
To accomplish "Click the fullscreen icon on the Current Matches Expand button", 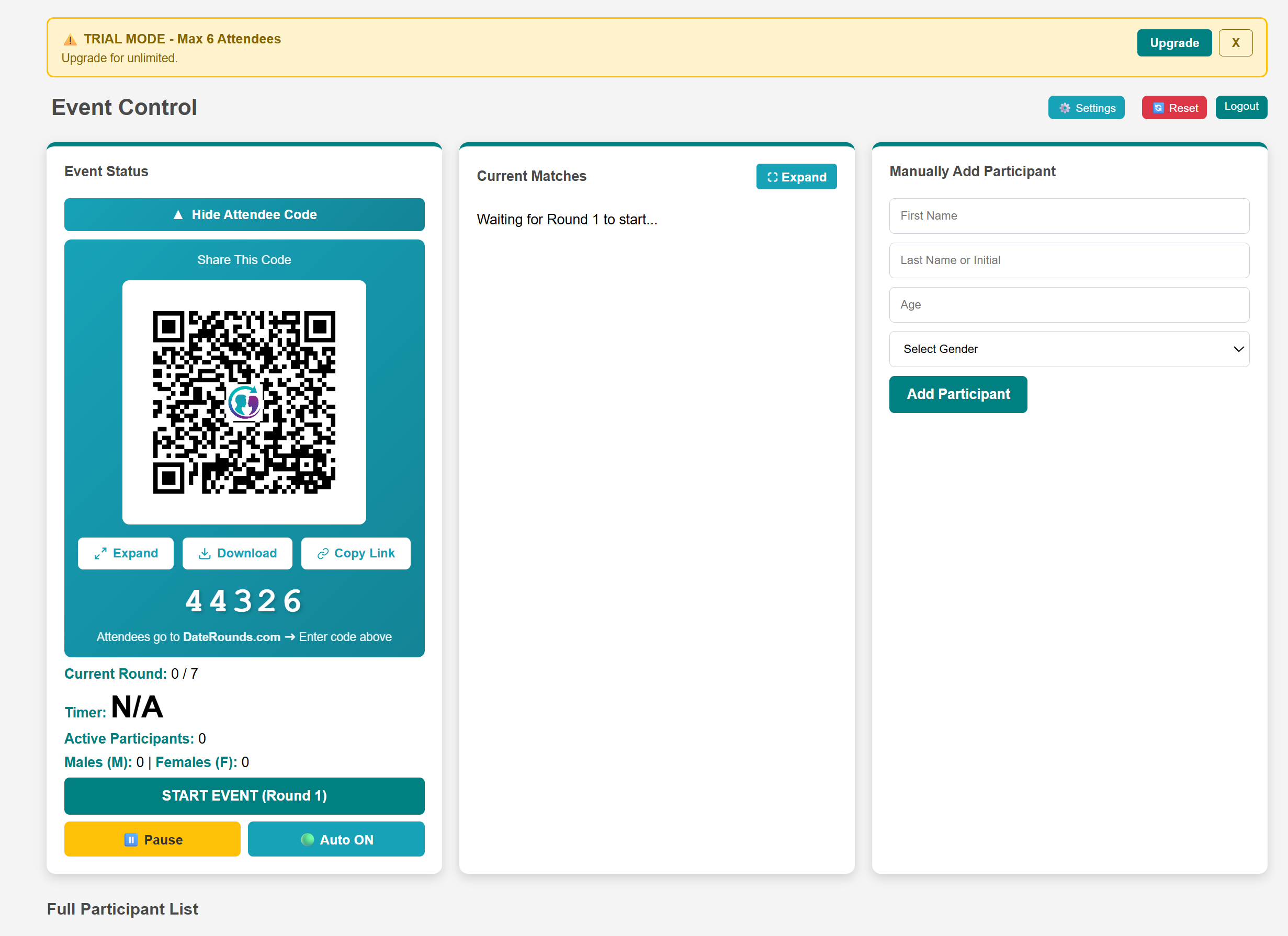I will pyautogui.click(x=772, y=177).
